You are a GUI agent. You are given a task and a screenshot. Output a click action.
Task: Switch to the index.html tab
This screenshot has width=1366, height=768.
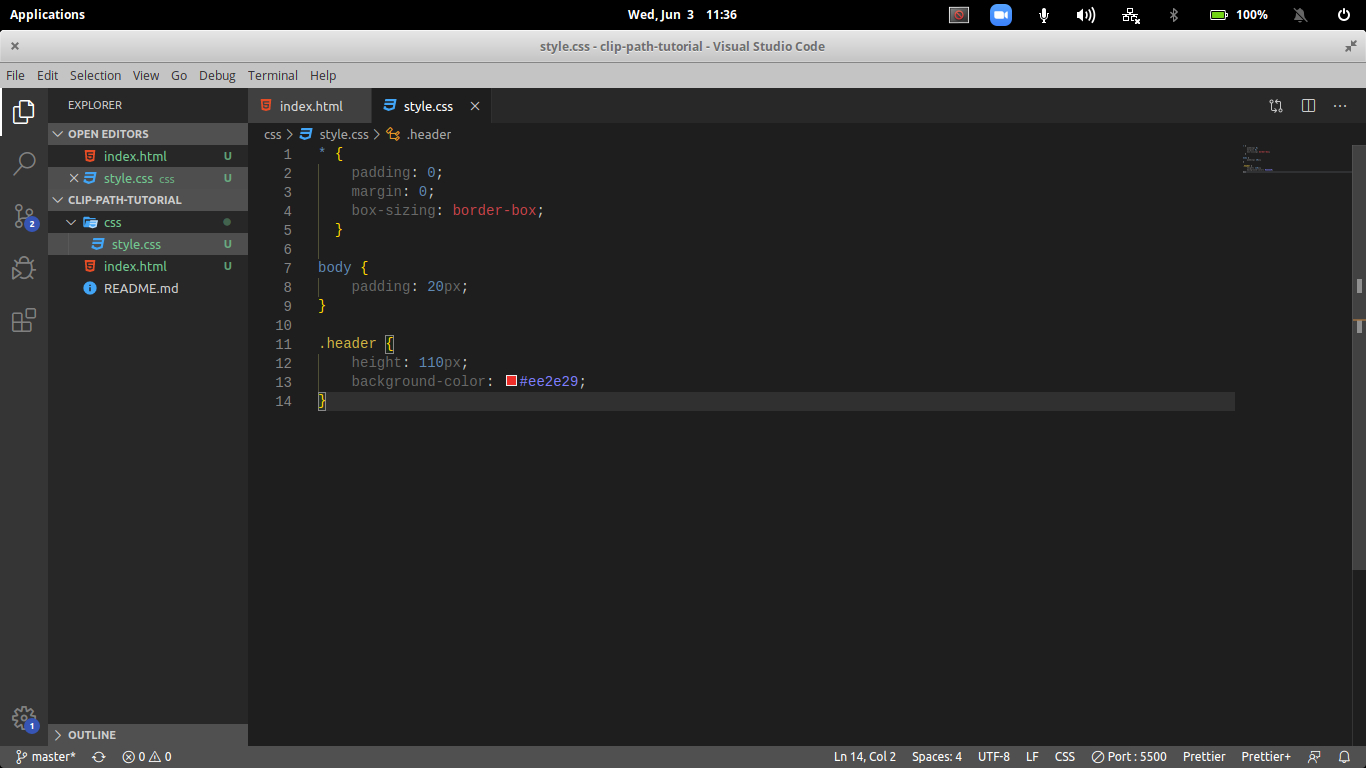point(310,106)
